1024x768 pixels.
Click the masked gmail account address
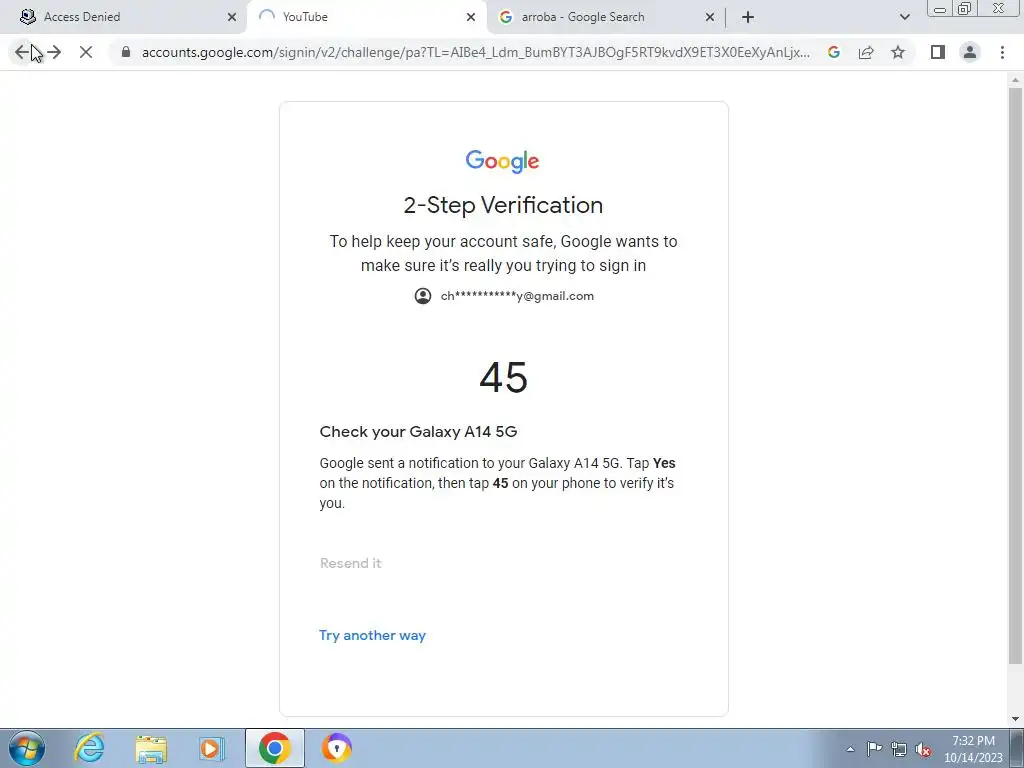pyautogui.click(x=517, y=296)
